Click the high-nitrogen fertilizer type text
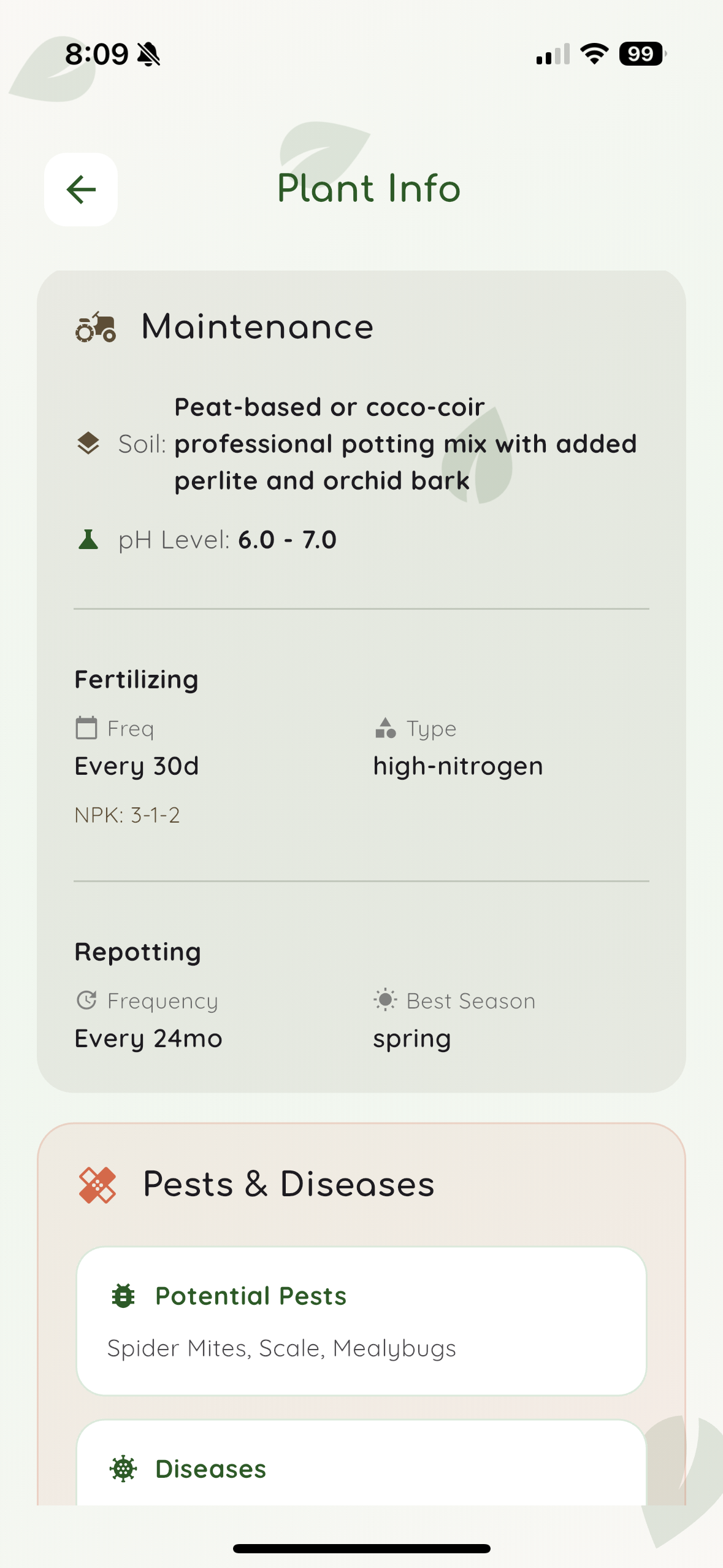This screenshot has width=723, height=1568. (458, 766)
